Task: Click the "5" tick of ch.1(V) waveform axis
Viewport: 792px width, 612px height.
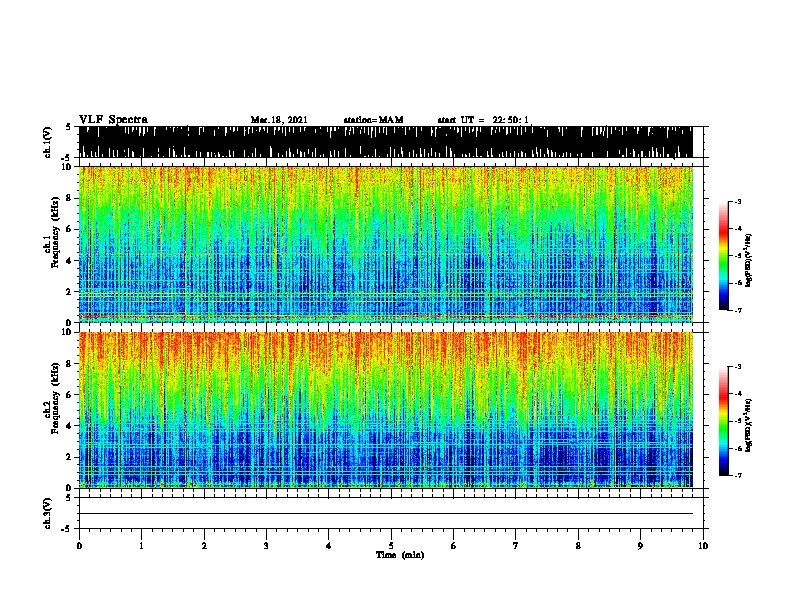Action: point(68,127)
